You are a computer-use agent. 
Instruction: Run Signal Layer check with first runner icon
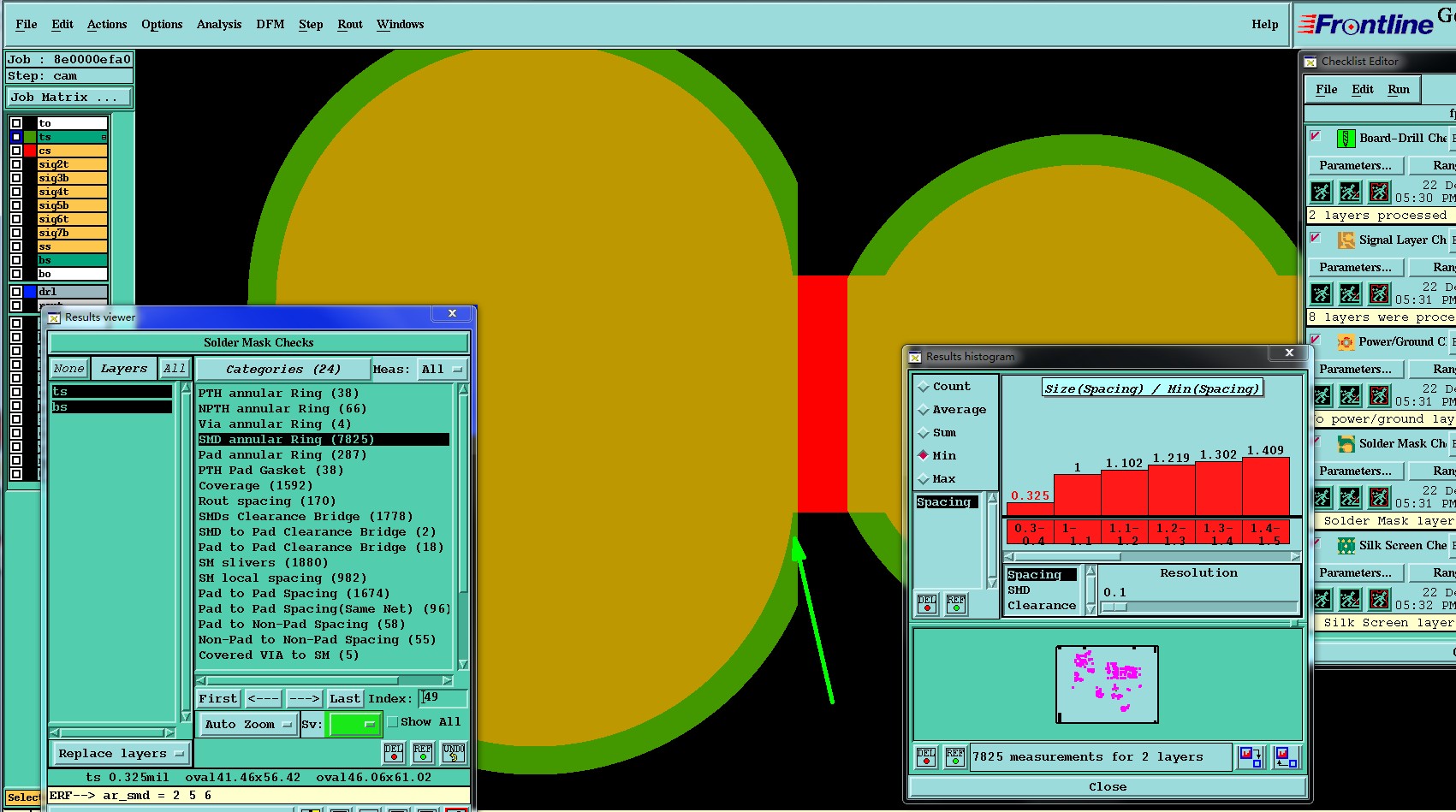[x=1322, y=293]
